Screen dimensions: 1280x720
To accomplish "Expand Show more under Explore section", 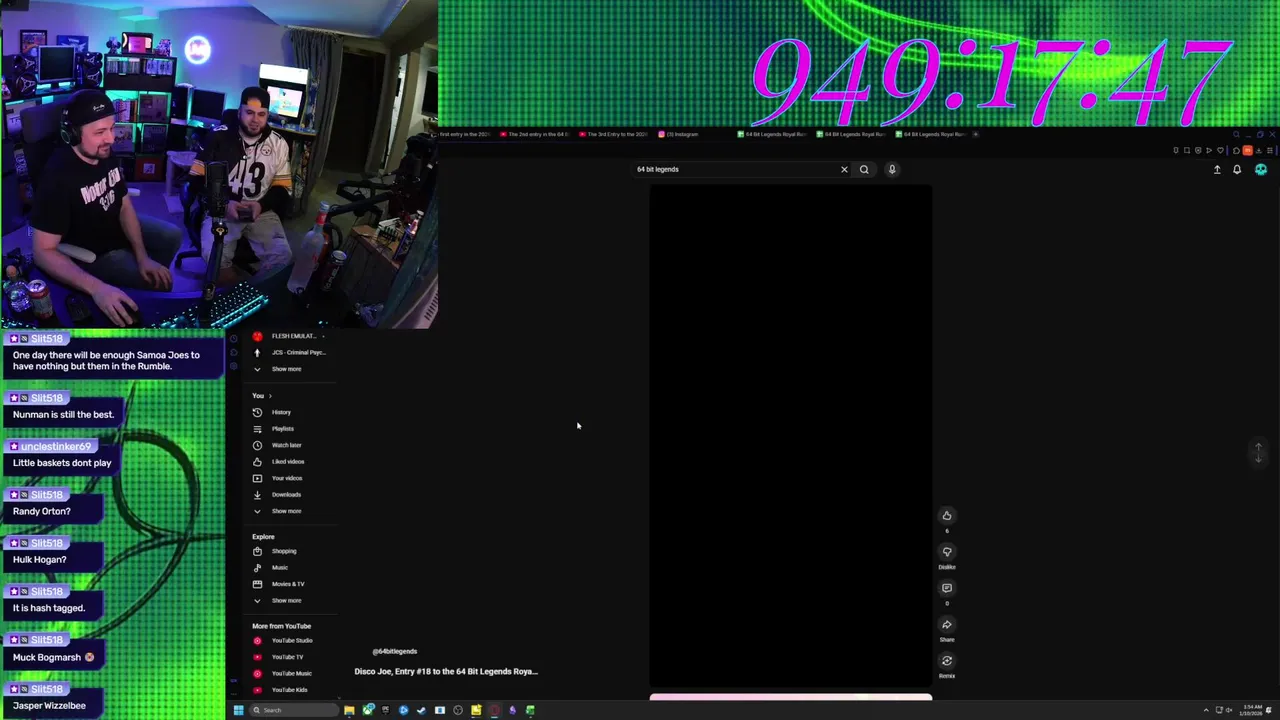I will [286, 601].
